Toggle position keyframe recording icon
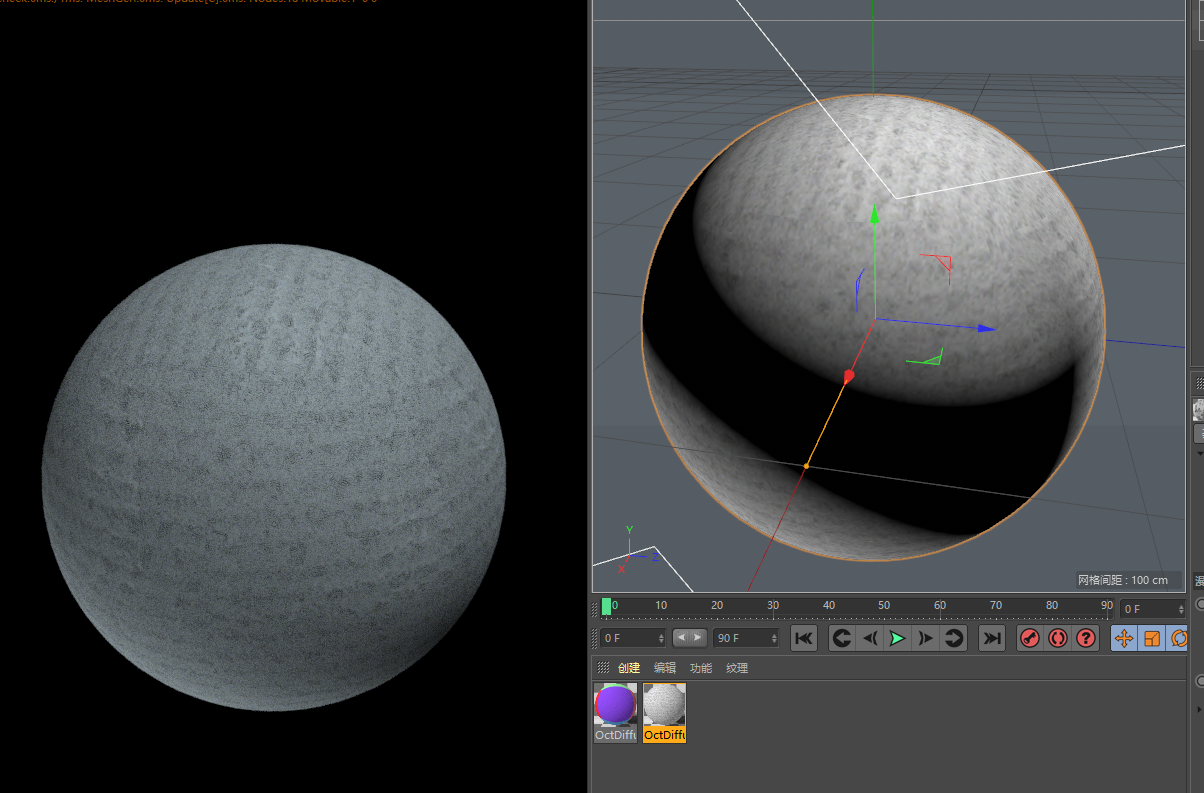The image size is (1204, 793). coord(1124,638)
